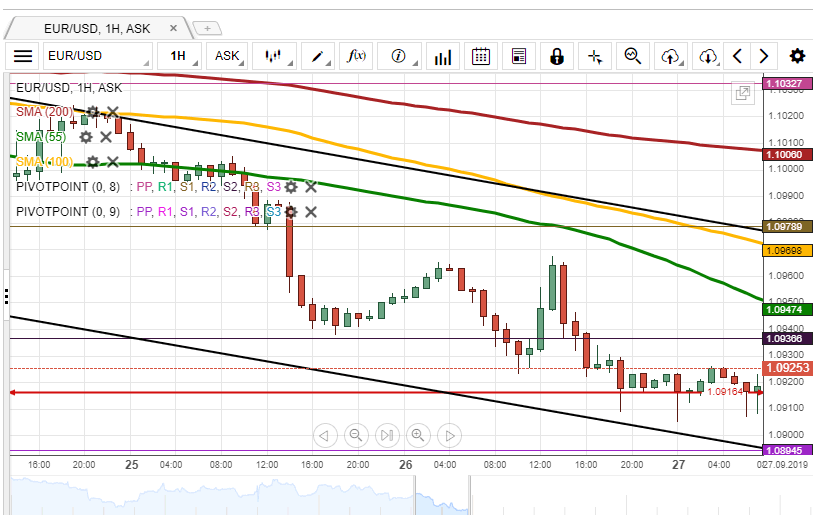Click the cloud upload icon
The width and height of the screenshot is (820, 522).
(671, 56)
